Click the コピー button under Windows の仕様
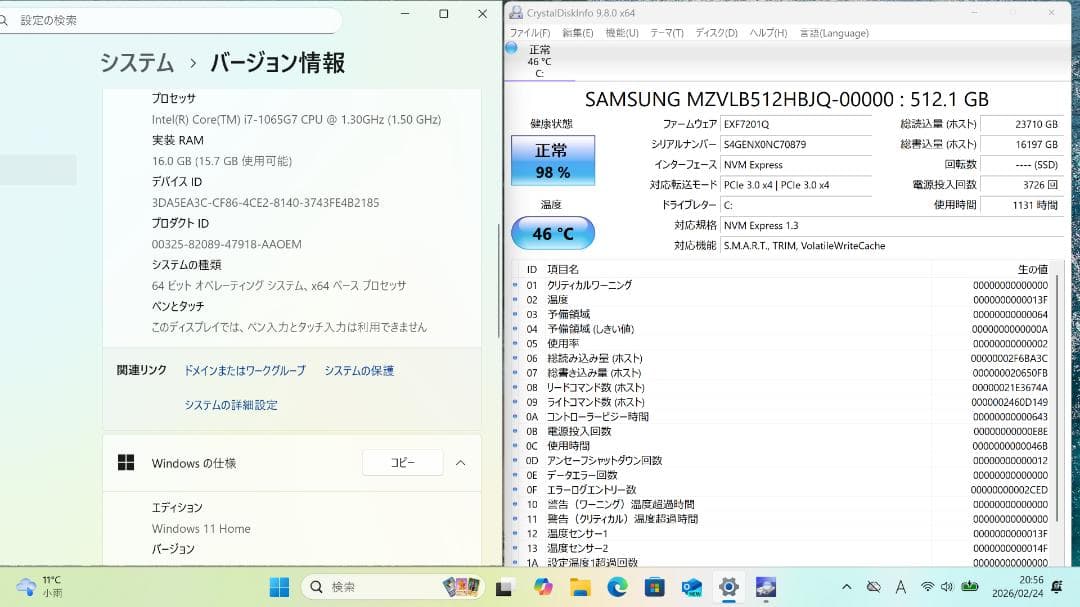 click(402, 462)
